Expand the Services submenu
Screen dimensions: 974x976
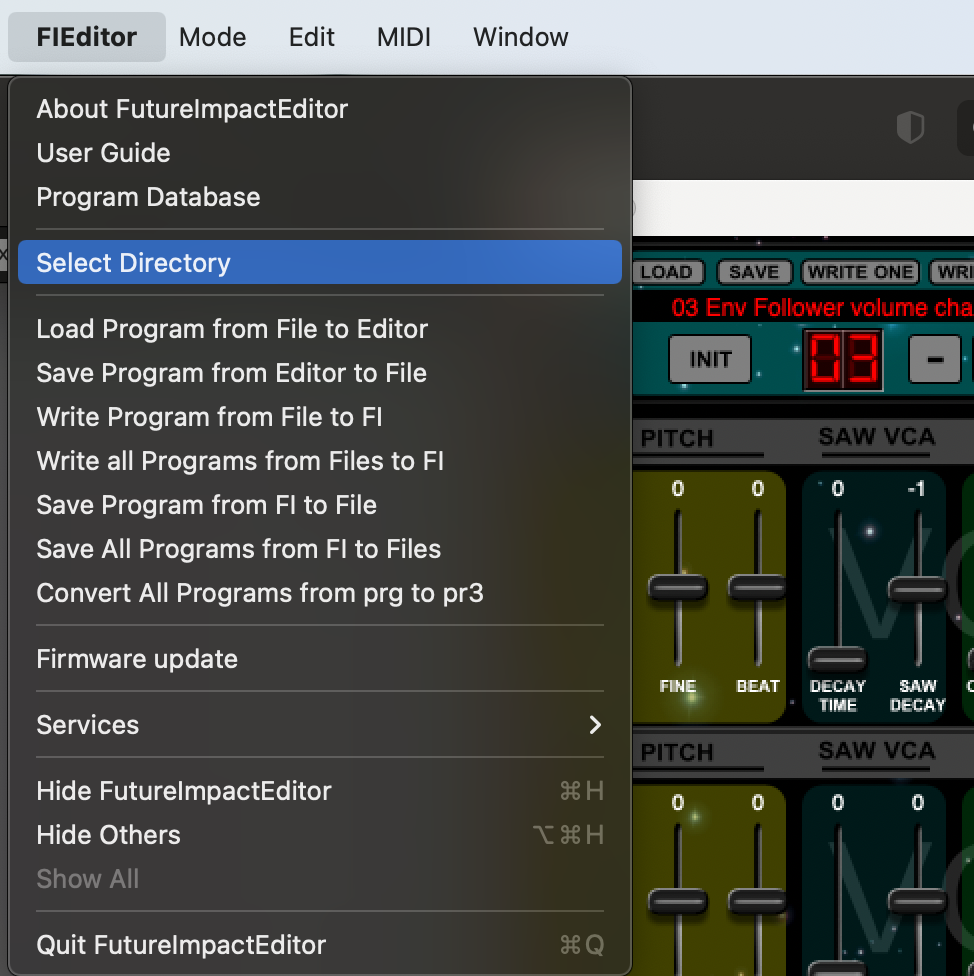click(x=320, y=725)
